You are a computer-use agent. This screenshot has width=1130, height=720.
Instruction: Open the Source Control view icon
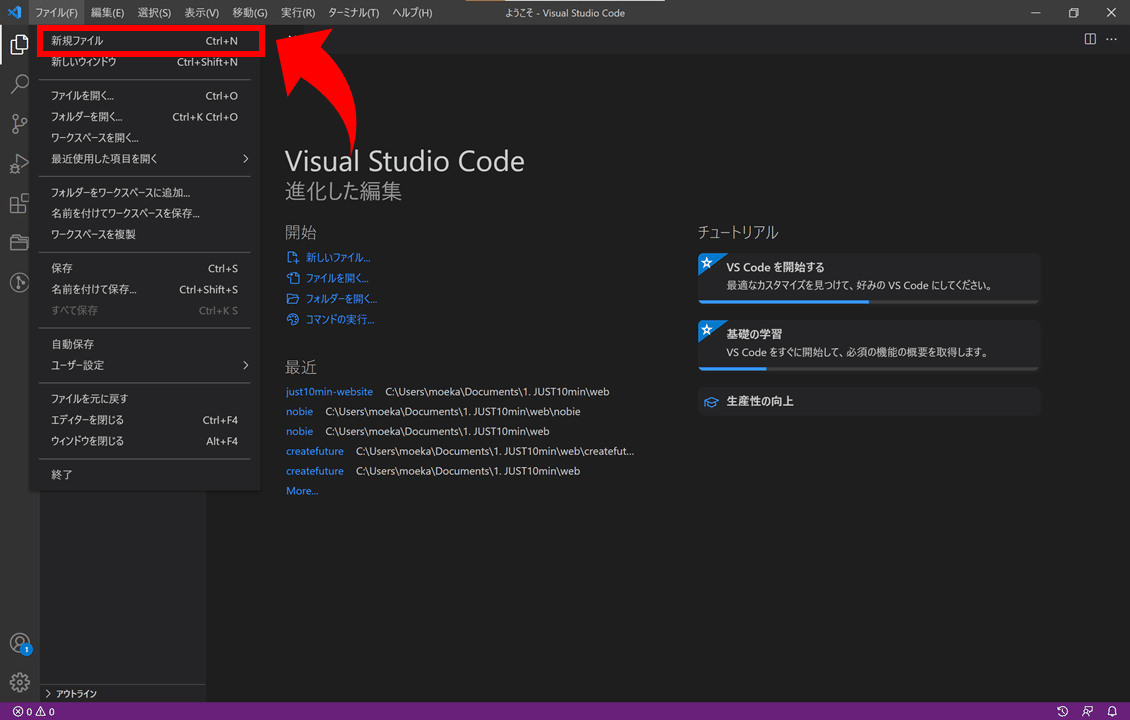coord(19,124)
